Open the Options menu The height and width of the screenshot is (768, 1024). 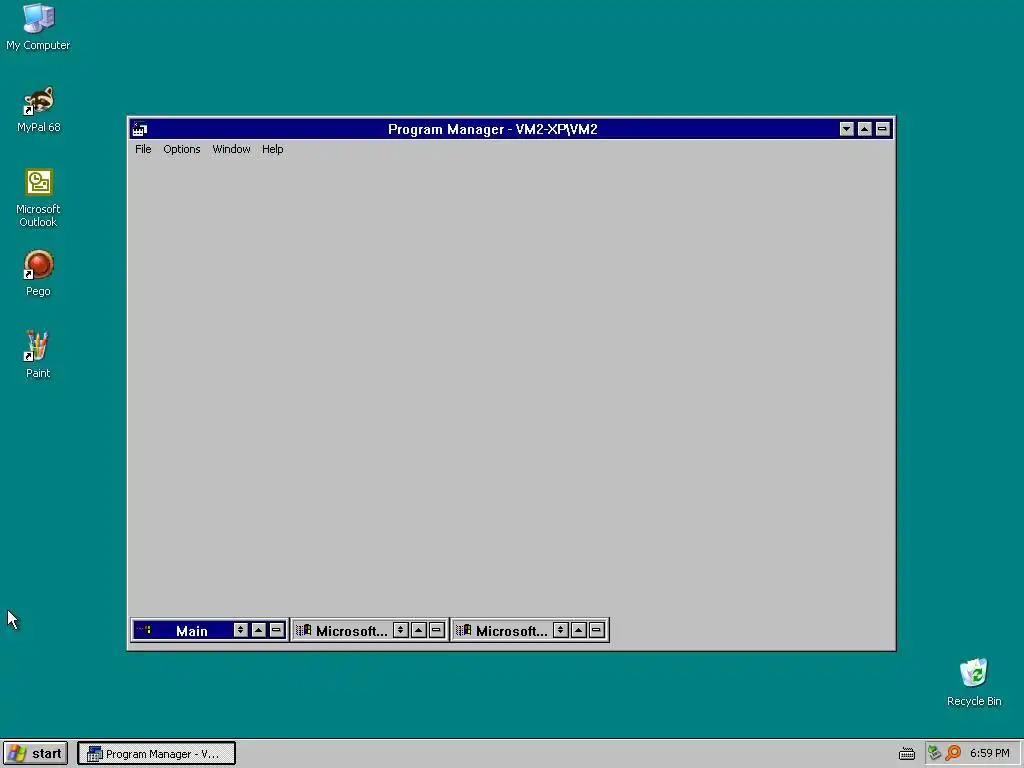click(182, 149)
